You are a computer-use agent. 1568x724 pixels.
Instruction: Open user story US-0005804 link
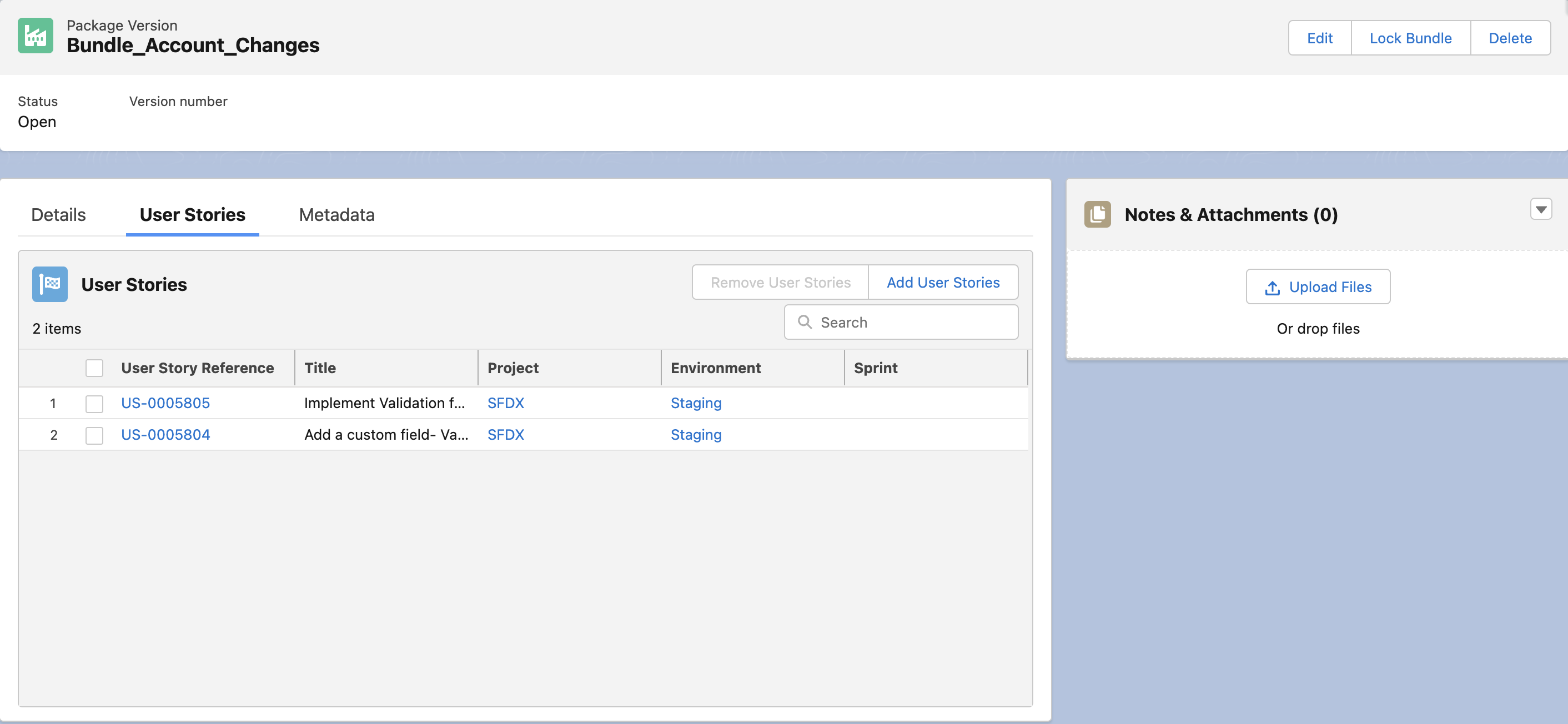pyautogui.click(x=165, y=434)
